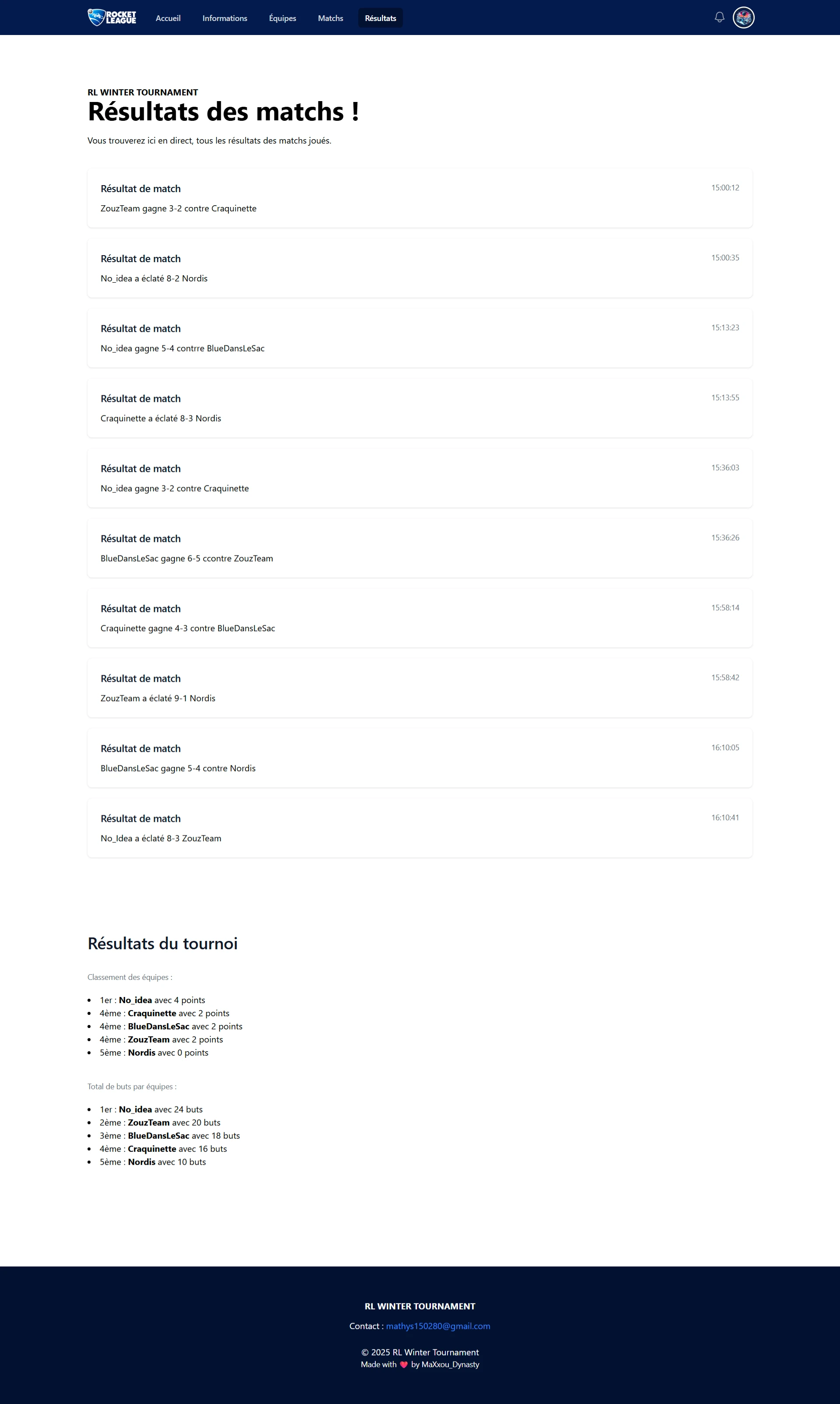Select the ZouzTeam 3-2 Craquinette result card
The height and width of the screenshot is (1404, 840).
[420, 198]
